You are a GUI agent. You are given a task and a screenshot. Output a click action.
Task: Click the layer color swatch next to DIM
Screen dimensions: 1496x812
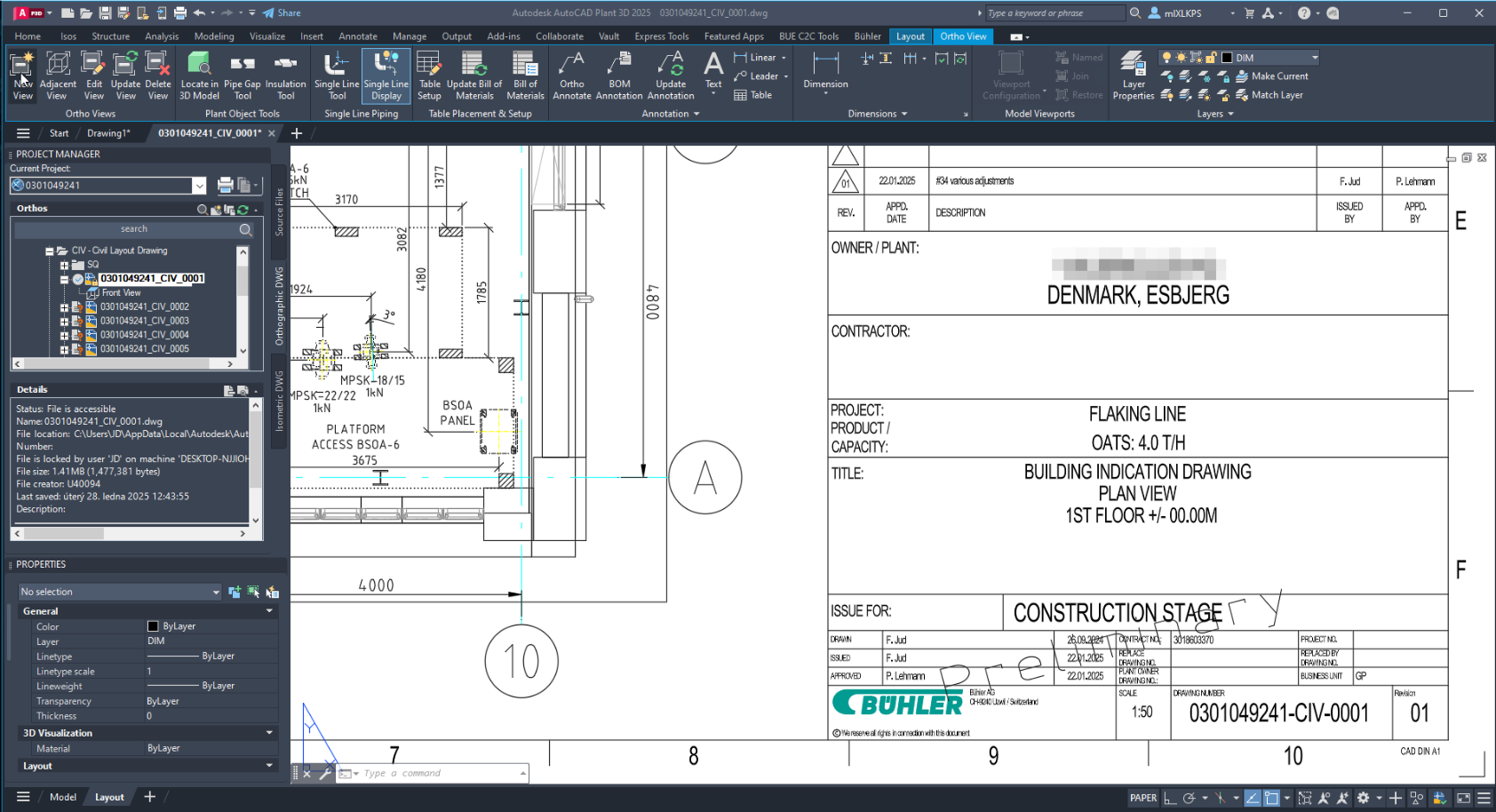click(x=1227, y=58)
